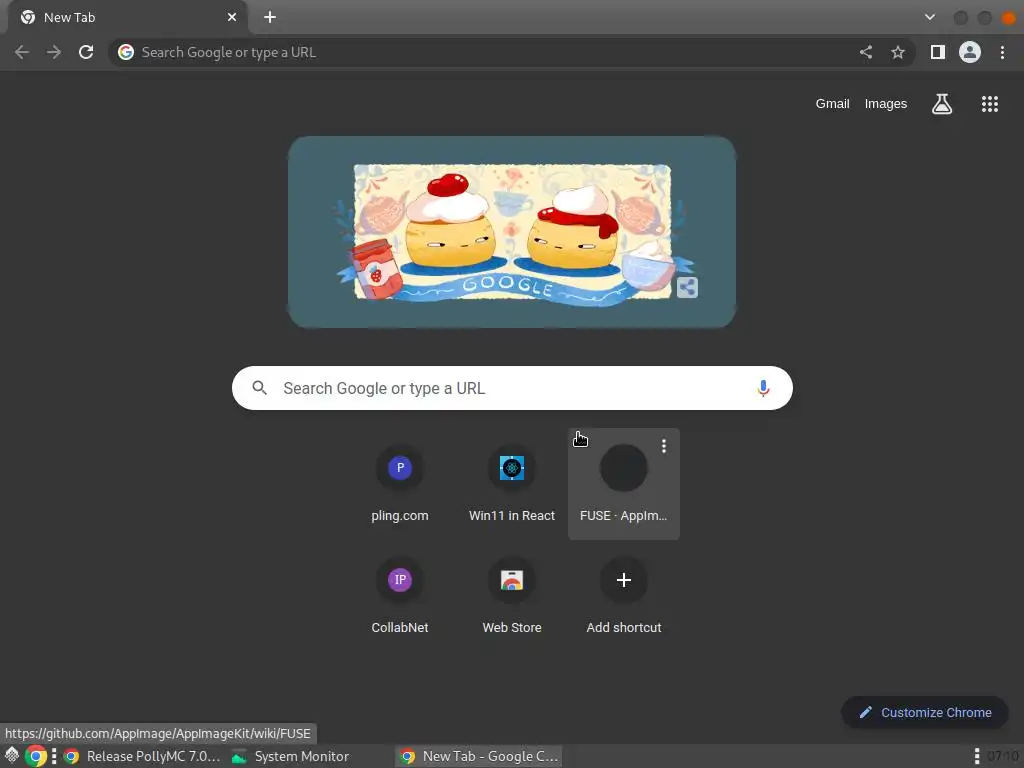Switch to Release PollyMC taskbar window

(x=144, y=756)
